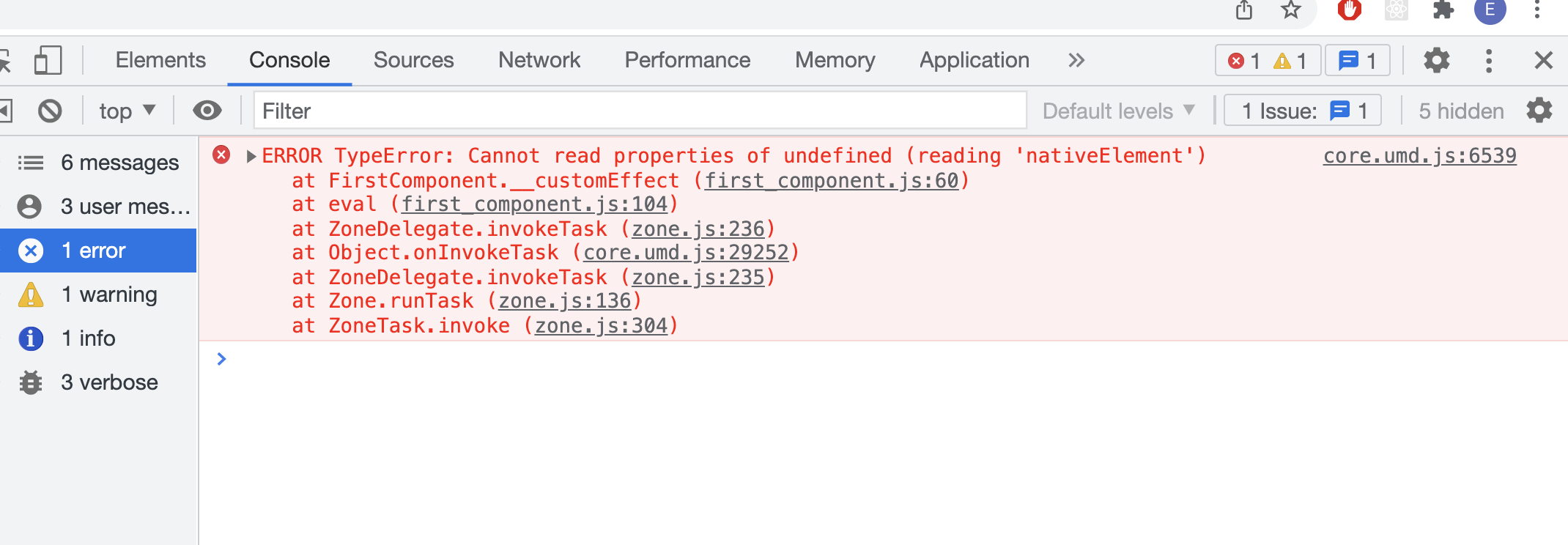1568x545 pixels.
Task: Click the AdBlock extension icon
Action: click(x=1350, y=10)
